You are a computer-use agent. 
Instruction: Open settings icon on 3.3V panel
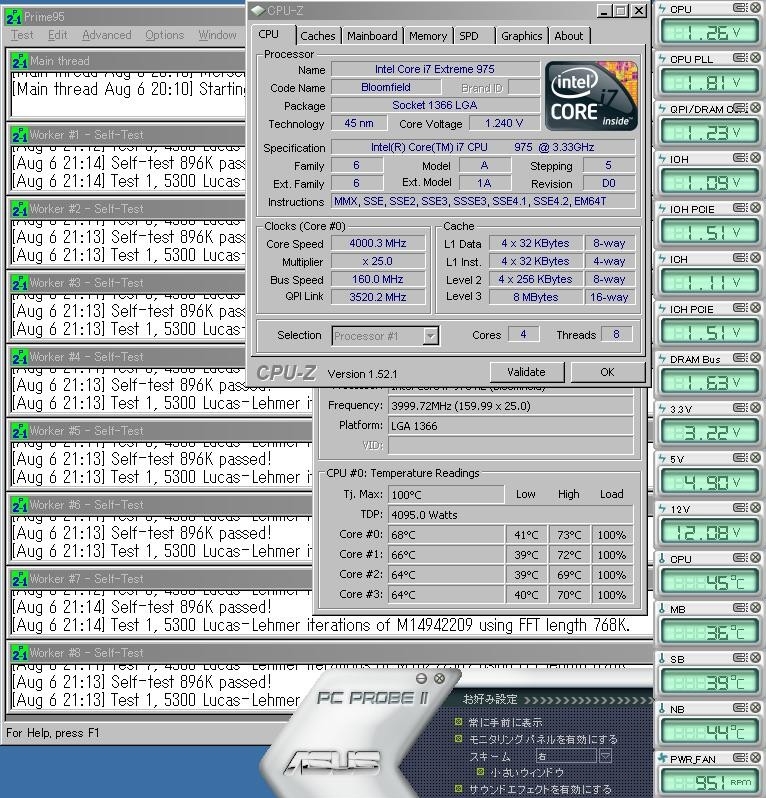(x=740, y=408)
